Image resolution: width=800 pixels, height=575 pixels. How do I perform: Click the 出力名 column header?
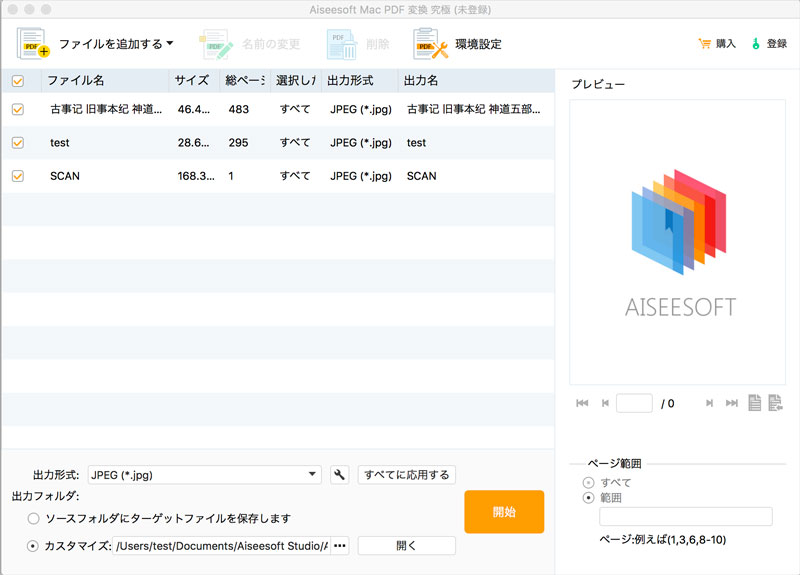click(476, 81)
